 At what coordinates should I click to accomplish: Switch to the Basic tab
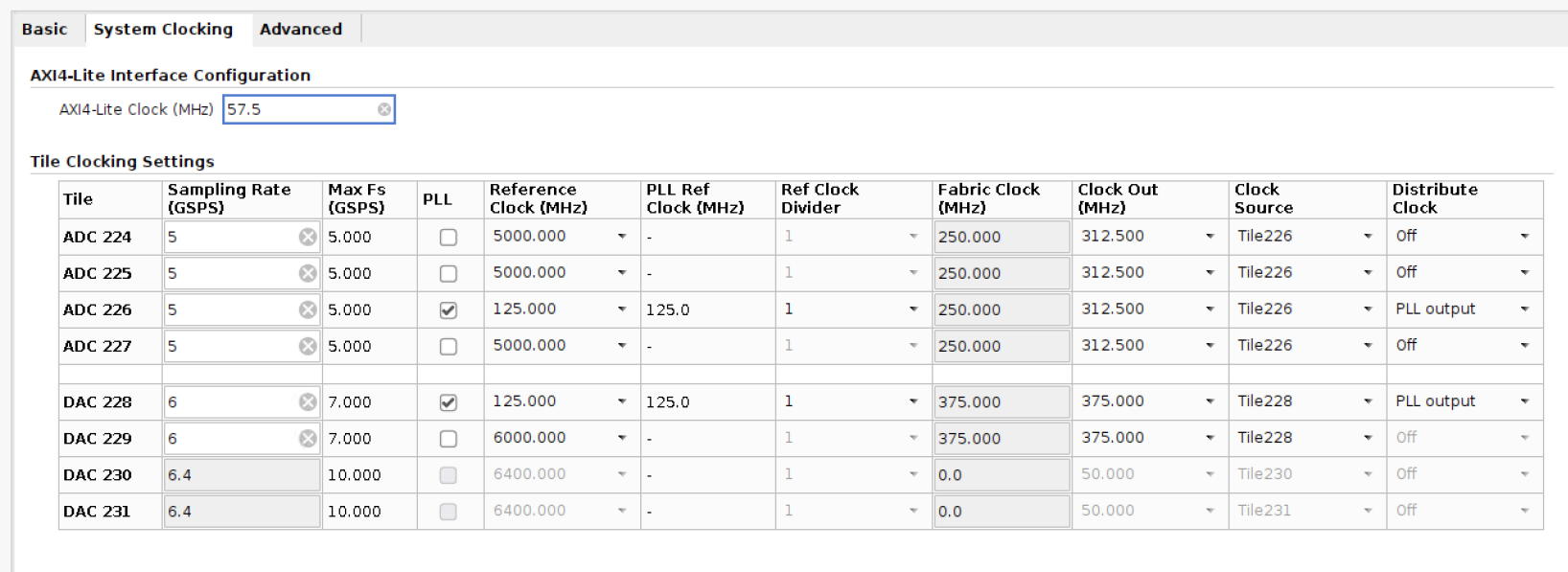pos(44,29)
